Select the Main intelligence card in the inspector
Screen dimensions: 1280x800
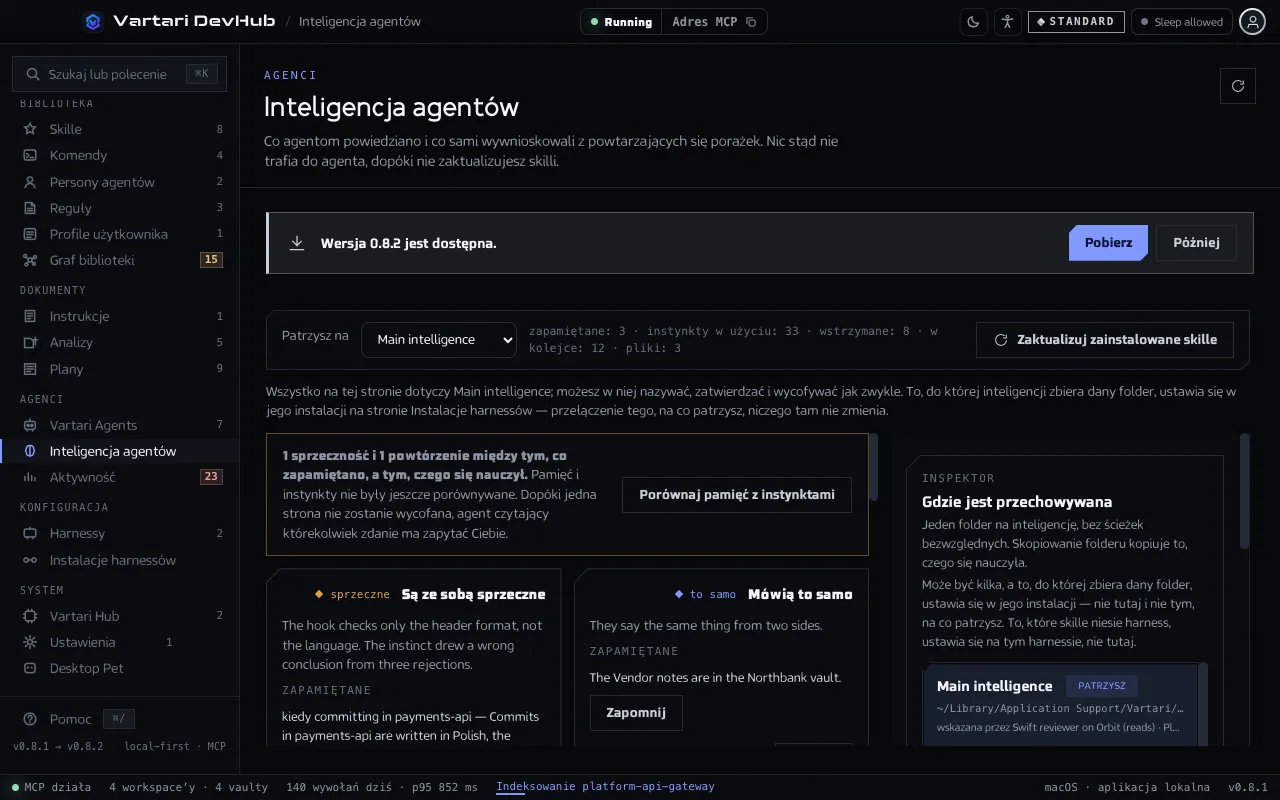pos(1062,705)
